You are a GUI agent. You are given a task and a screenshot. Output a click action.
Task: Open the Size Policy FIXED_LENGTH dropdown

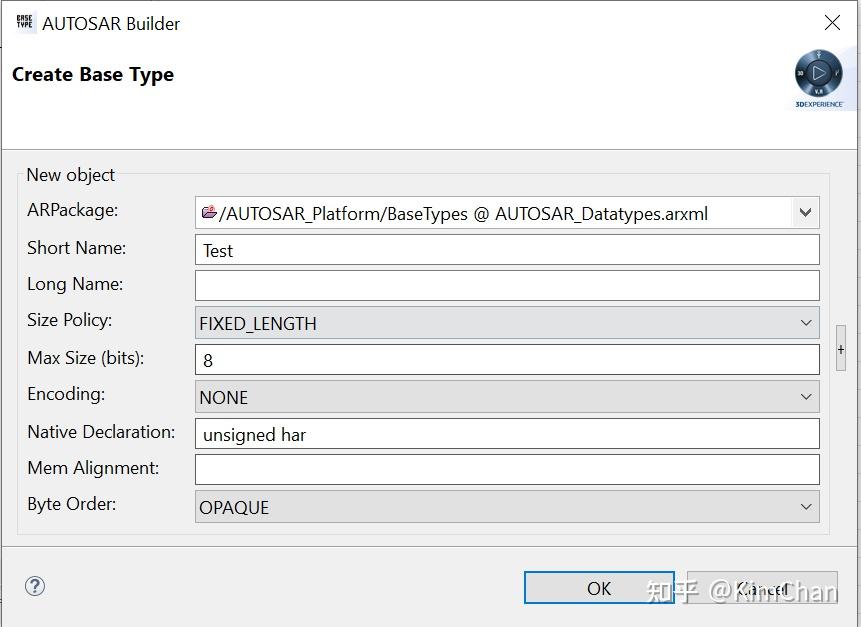click(x=507, y=323)
